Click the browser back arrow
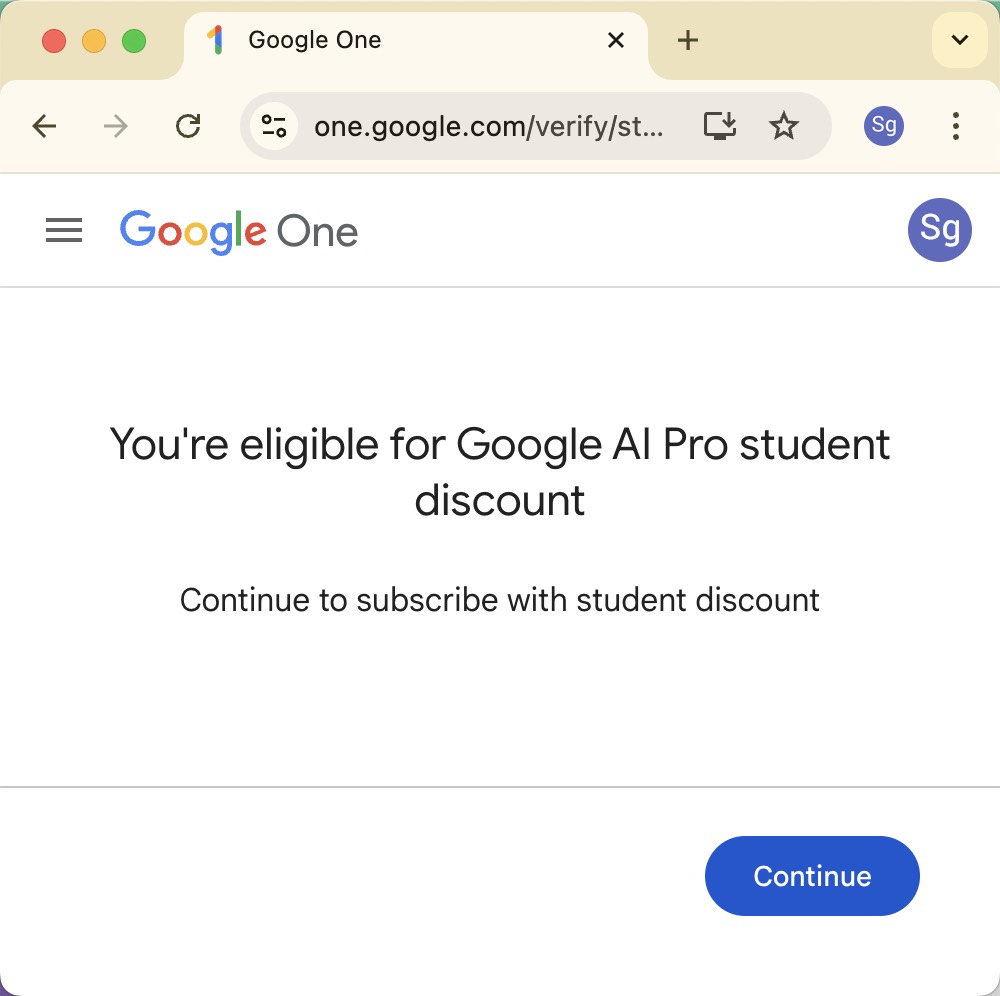The width and height of the screenshot is (1000, 996). 44,126
